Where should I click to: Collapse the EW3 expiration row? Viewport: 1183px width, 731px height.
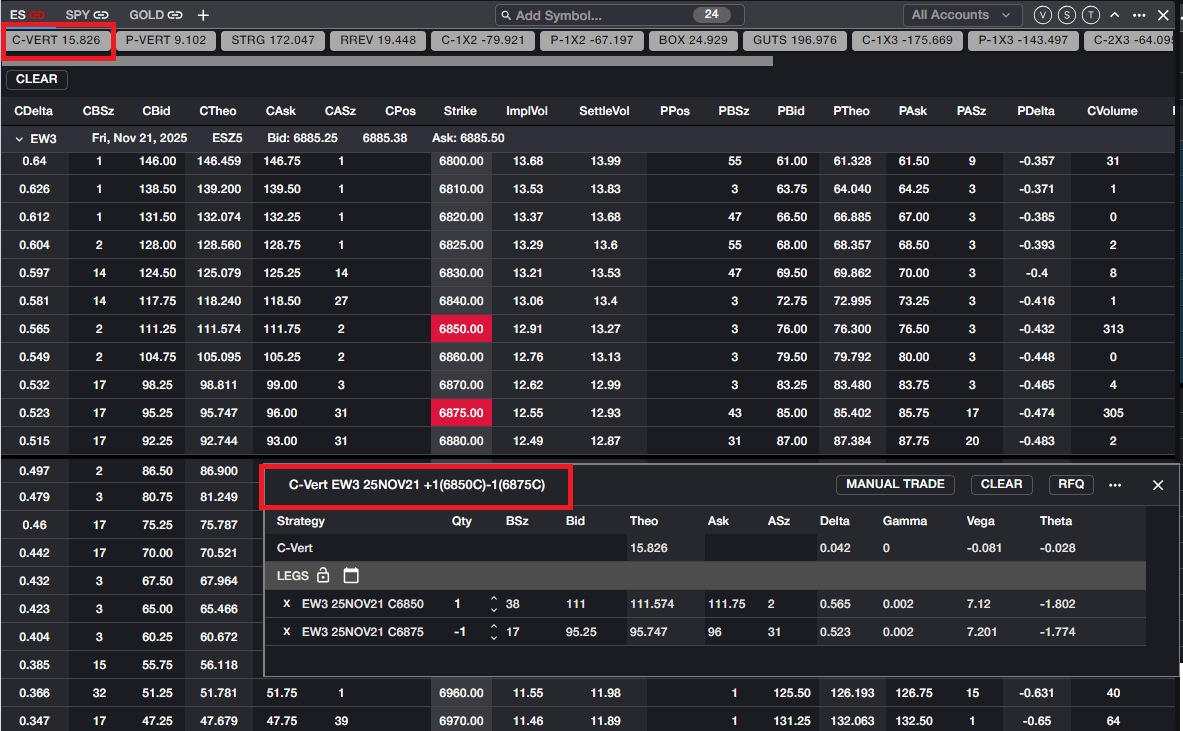tap(19, 139)
